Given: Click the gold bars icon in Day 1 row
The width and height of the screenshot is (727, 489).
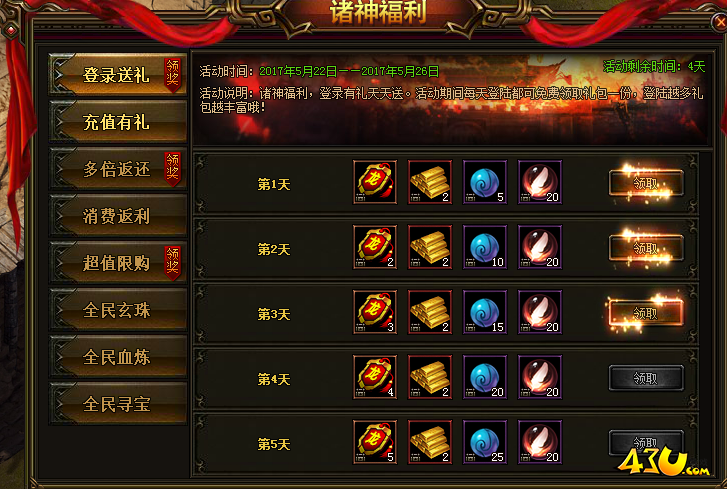Looking at the screenshot, I should (x=430, y=182).
